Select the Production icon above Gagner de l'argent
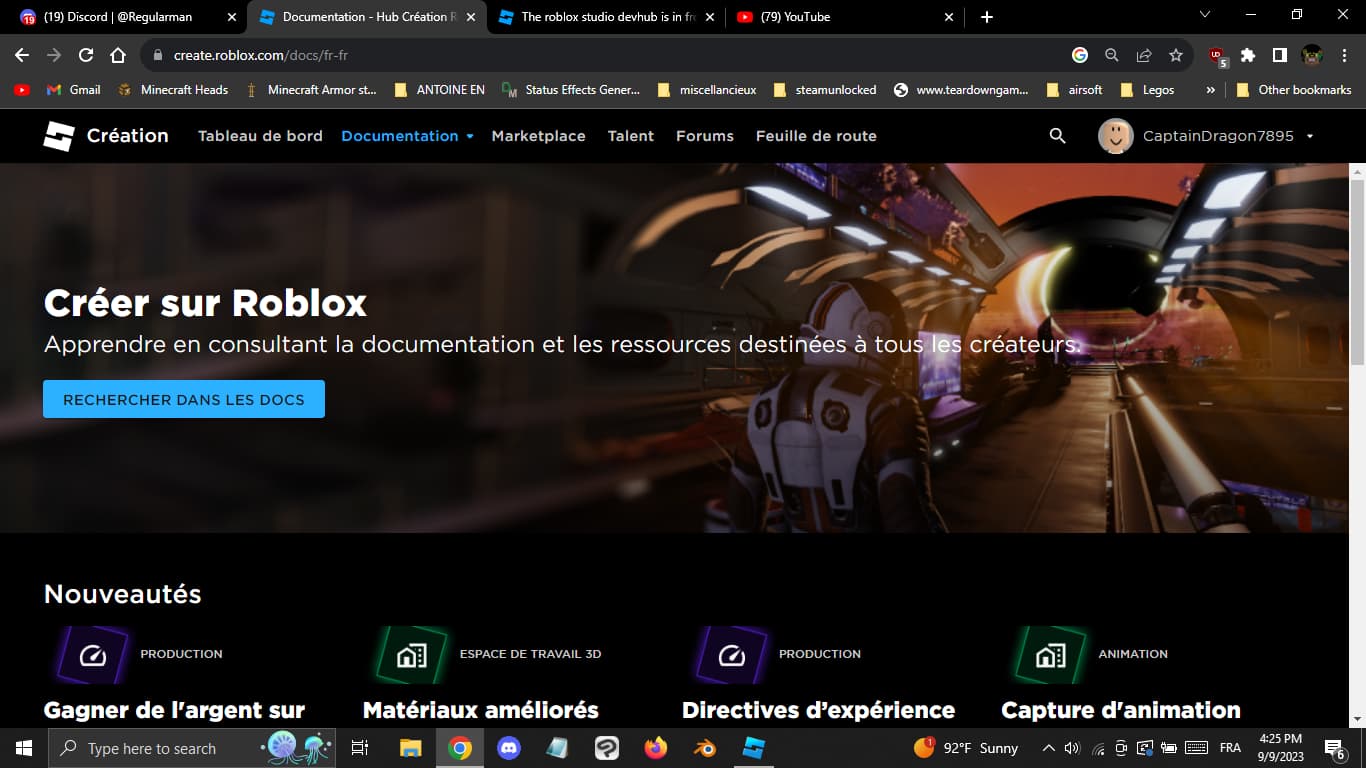Image resolution: width=1366 pixels, height=768 pixels. tap(91, 655)
